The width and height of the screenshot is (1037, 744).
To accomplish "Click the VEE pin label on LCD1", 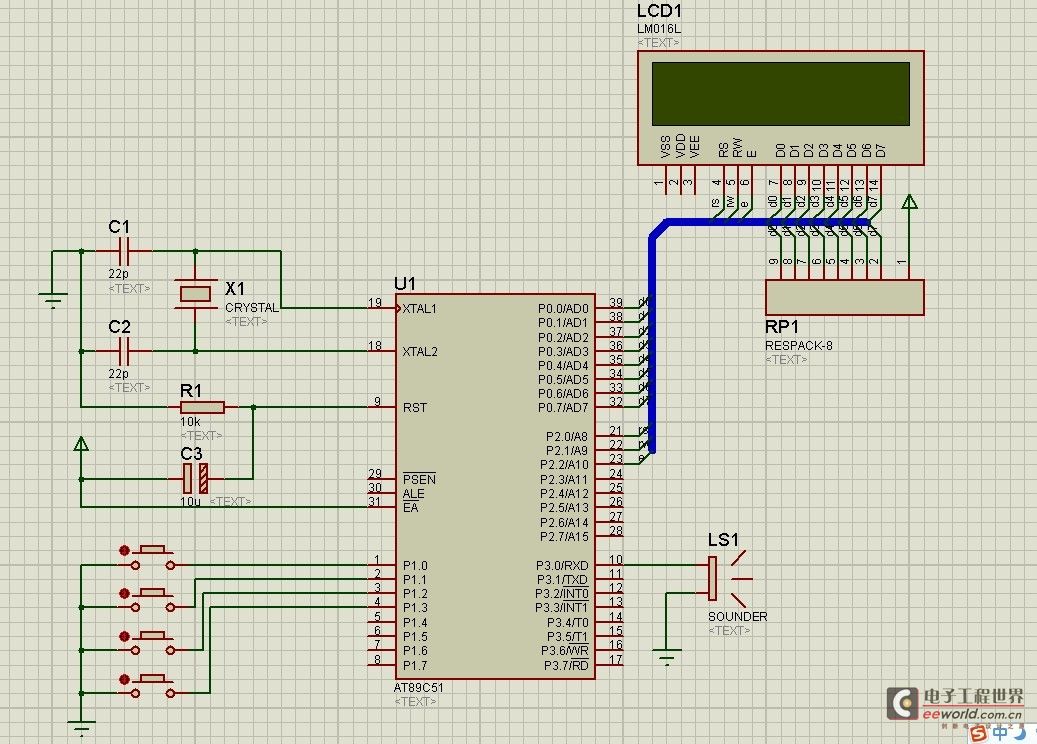I will [694, 147].
